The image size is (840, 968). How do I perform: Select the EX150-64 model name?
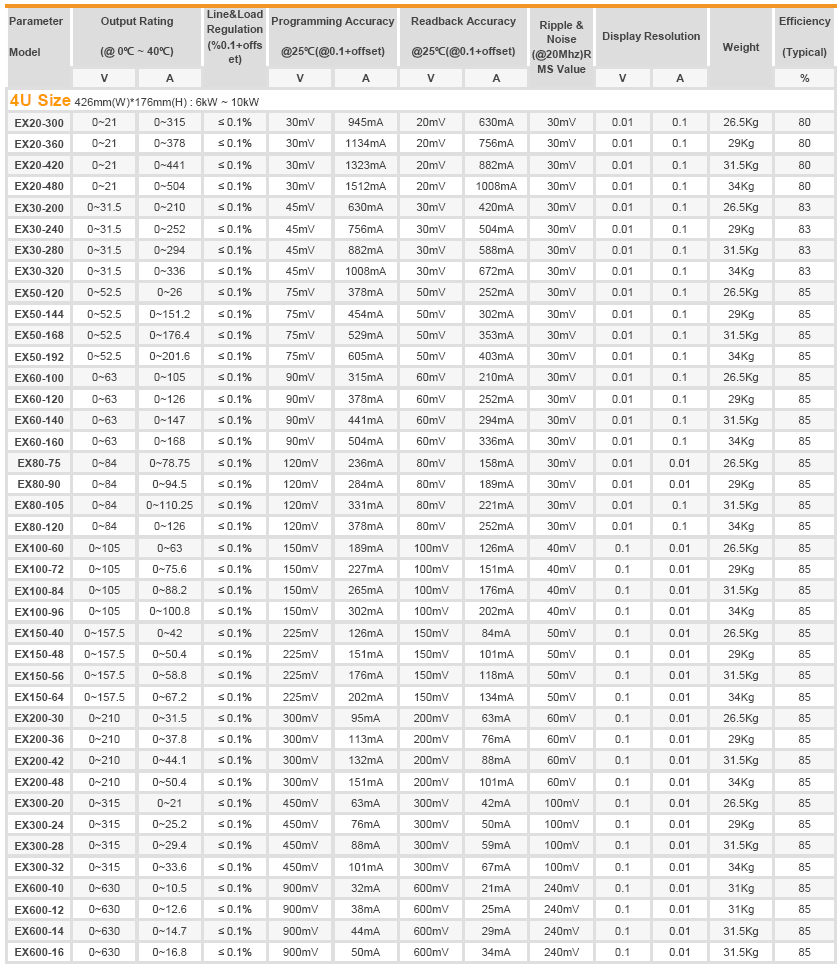point(39,697)
